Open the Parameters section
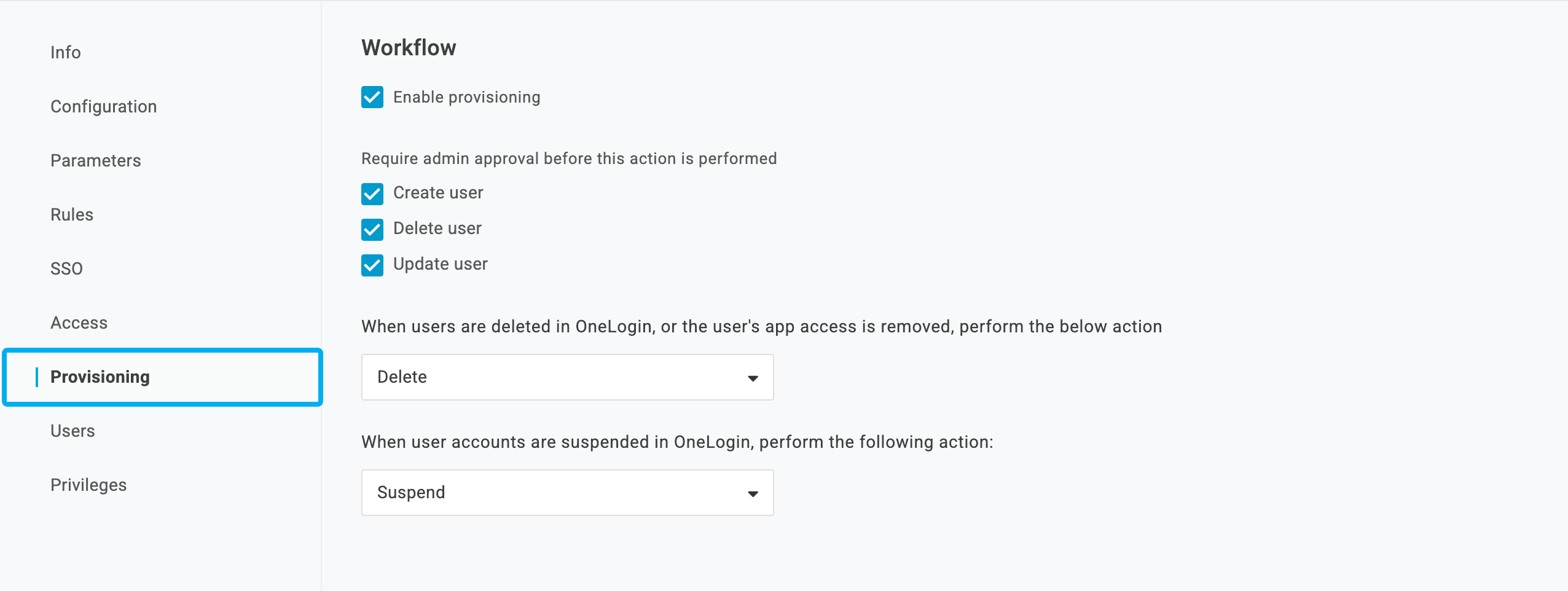 (95, 160)
